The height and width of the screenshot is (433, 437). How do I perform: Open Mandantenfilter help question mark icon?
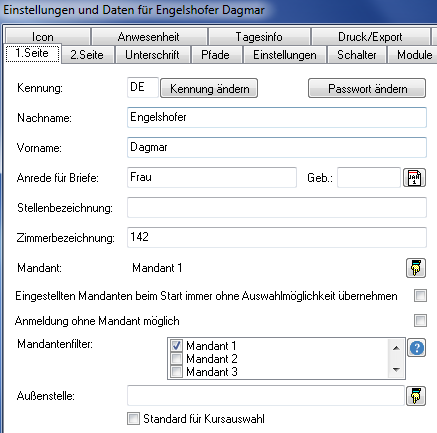tap(417, 348)
